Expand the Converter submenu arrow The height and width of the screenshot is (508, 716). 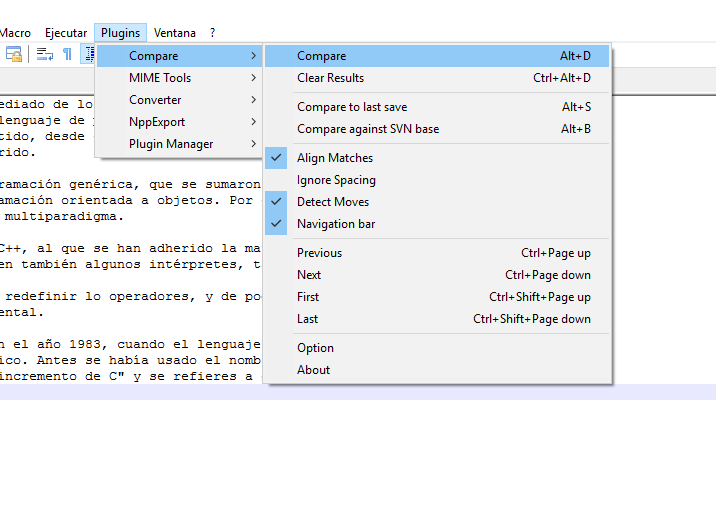point(253,100)
